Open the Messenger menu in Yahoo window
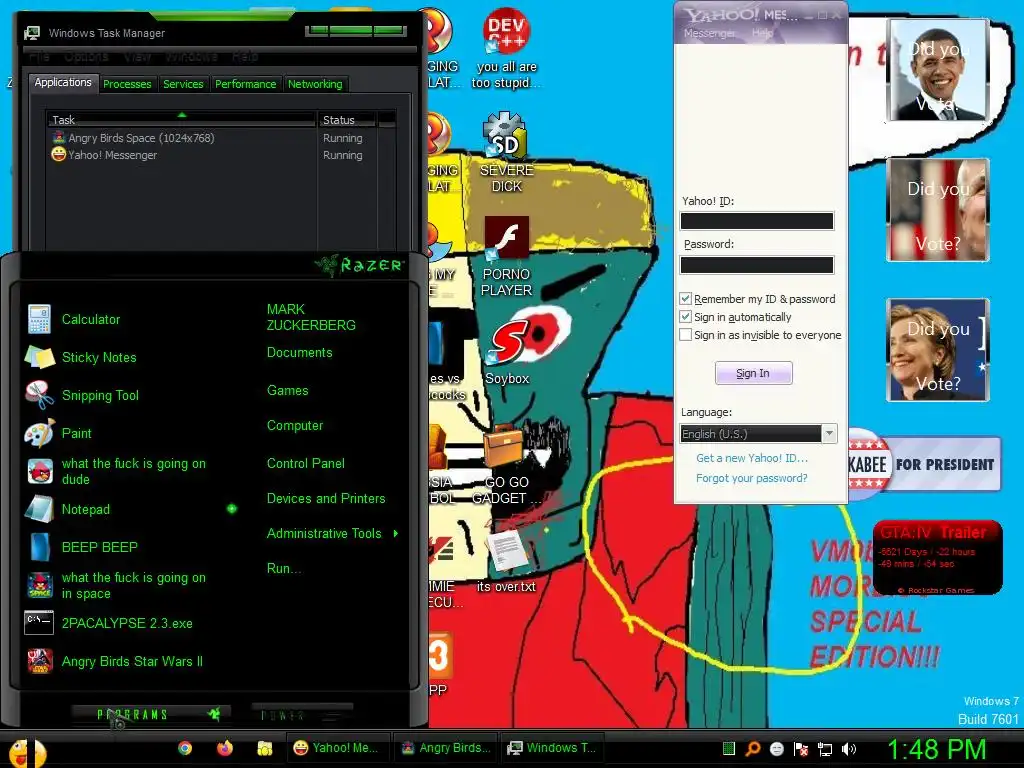1024x768 pixels. pyautogui.click(x=709, y=33)
